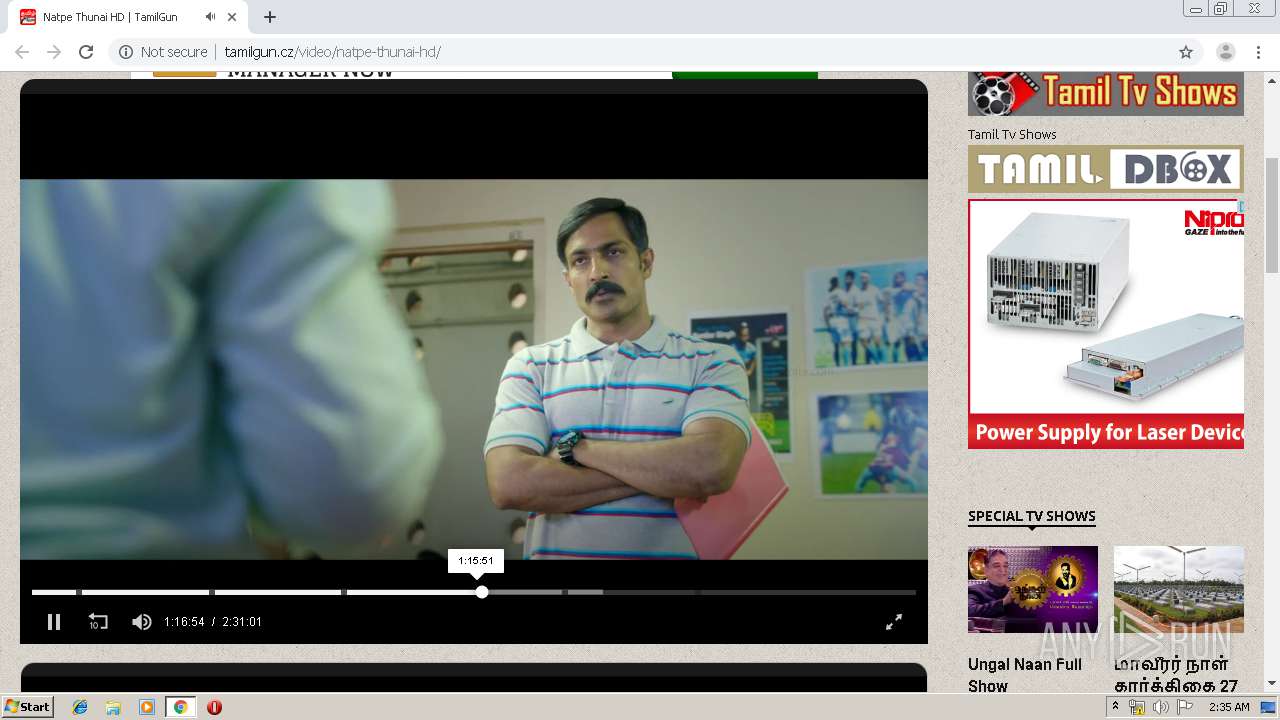The width and height of the screenshot is (1280, 720).
Task: Open the Power Supply for Laser Device ad
Action: click(x=1106, y=324)
